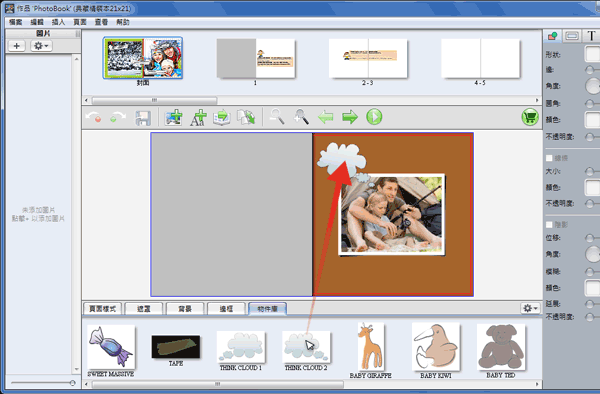600x394 pixels.
Task: Open the picture panel gear dropdown
Action: pyautogui.click(x=41, y=46)
